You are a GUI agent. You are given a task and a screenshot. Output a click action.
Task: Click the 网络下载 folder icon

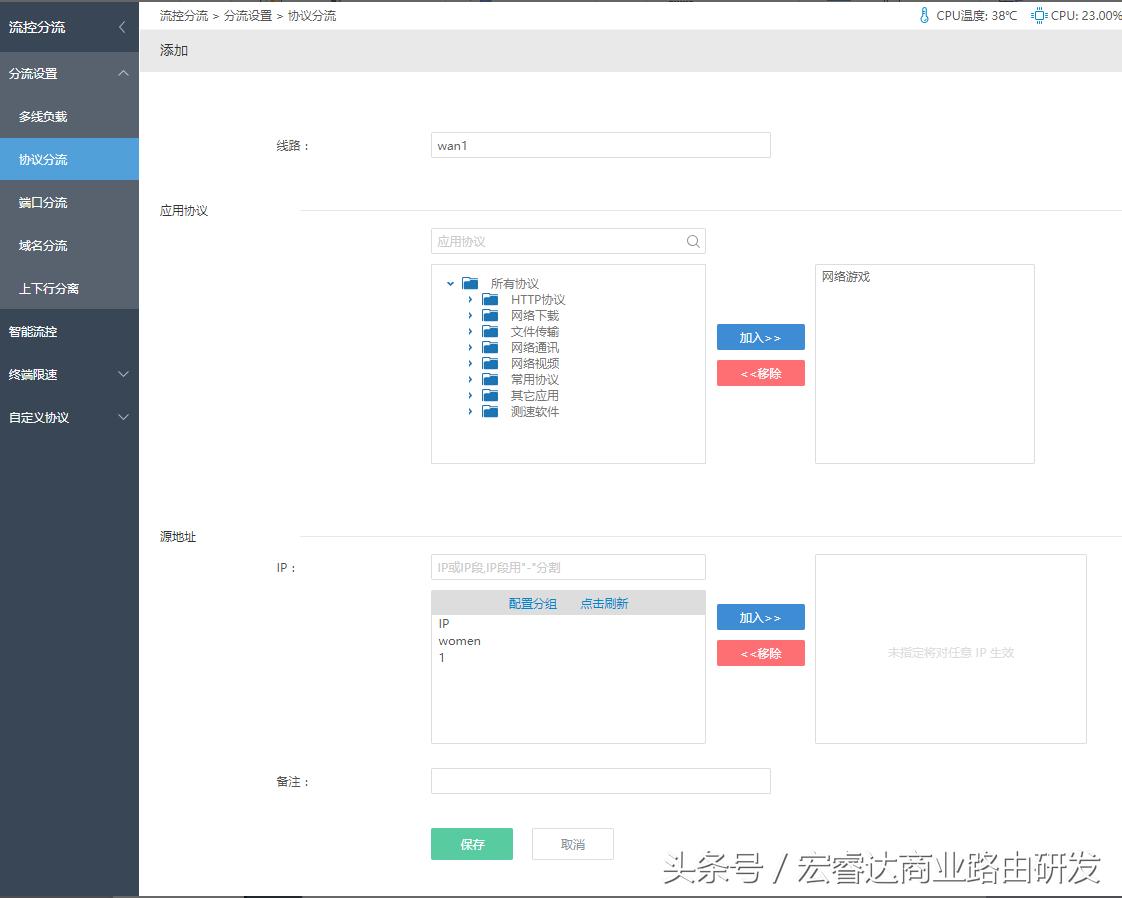point(490,315)
